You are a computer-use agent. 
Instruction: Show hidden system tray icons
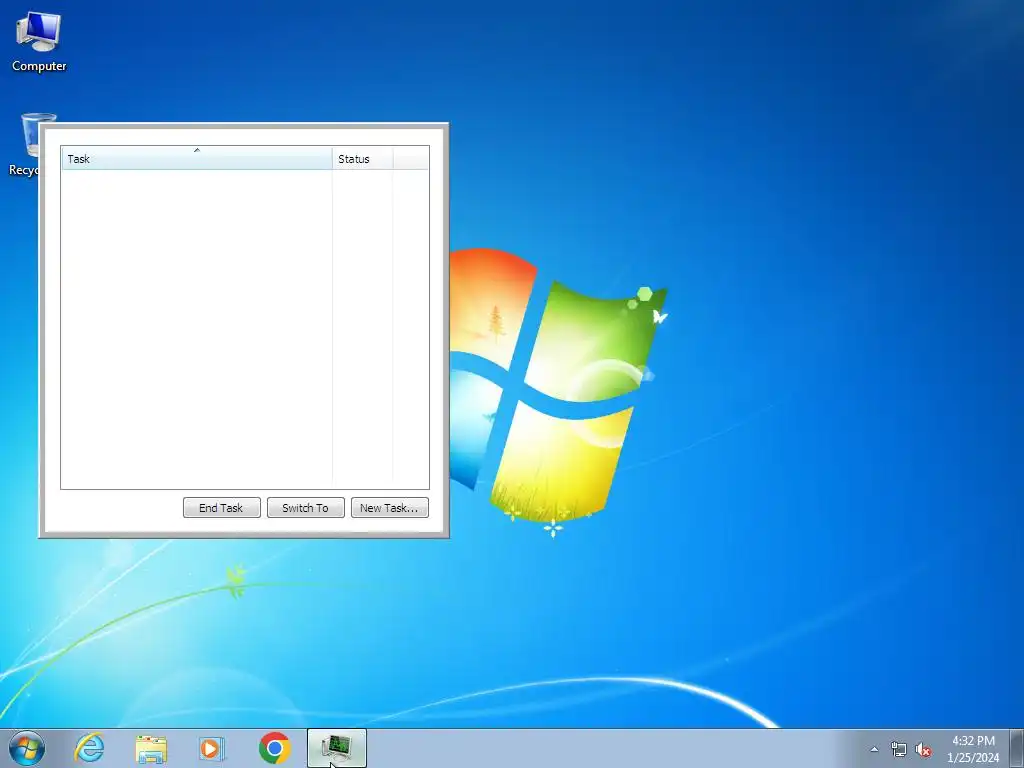coord(874,750)
